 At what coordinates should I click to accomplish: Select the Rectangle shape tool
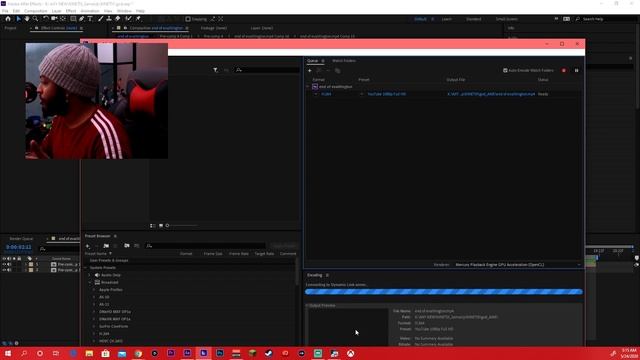pyautogui.click(x=73, y=19)
